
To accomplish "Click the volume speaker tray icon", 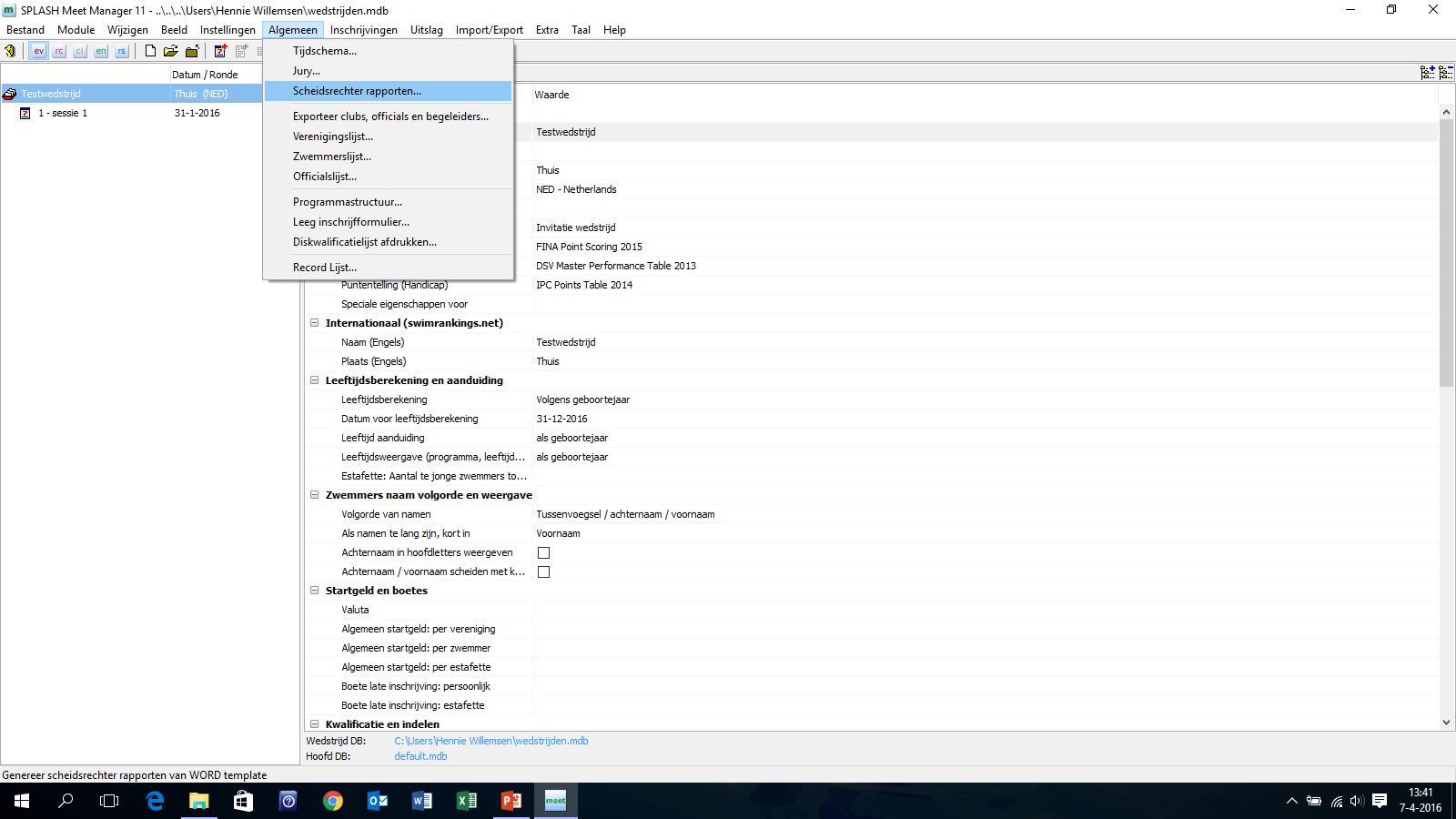I will coord(1357,801).
